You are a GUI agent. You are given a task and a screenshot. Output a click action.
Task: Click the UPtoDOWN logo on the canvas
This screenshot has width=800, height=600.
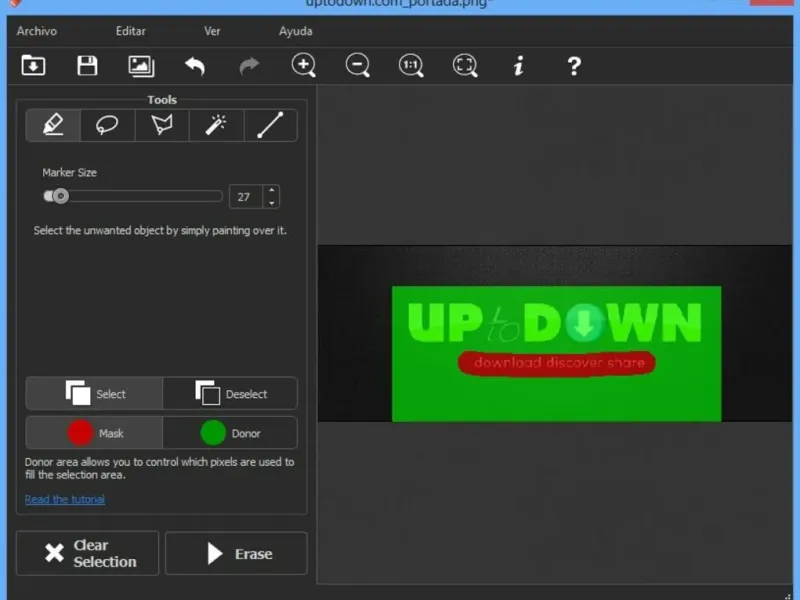coord(555,322)
